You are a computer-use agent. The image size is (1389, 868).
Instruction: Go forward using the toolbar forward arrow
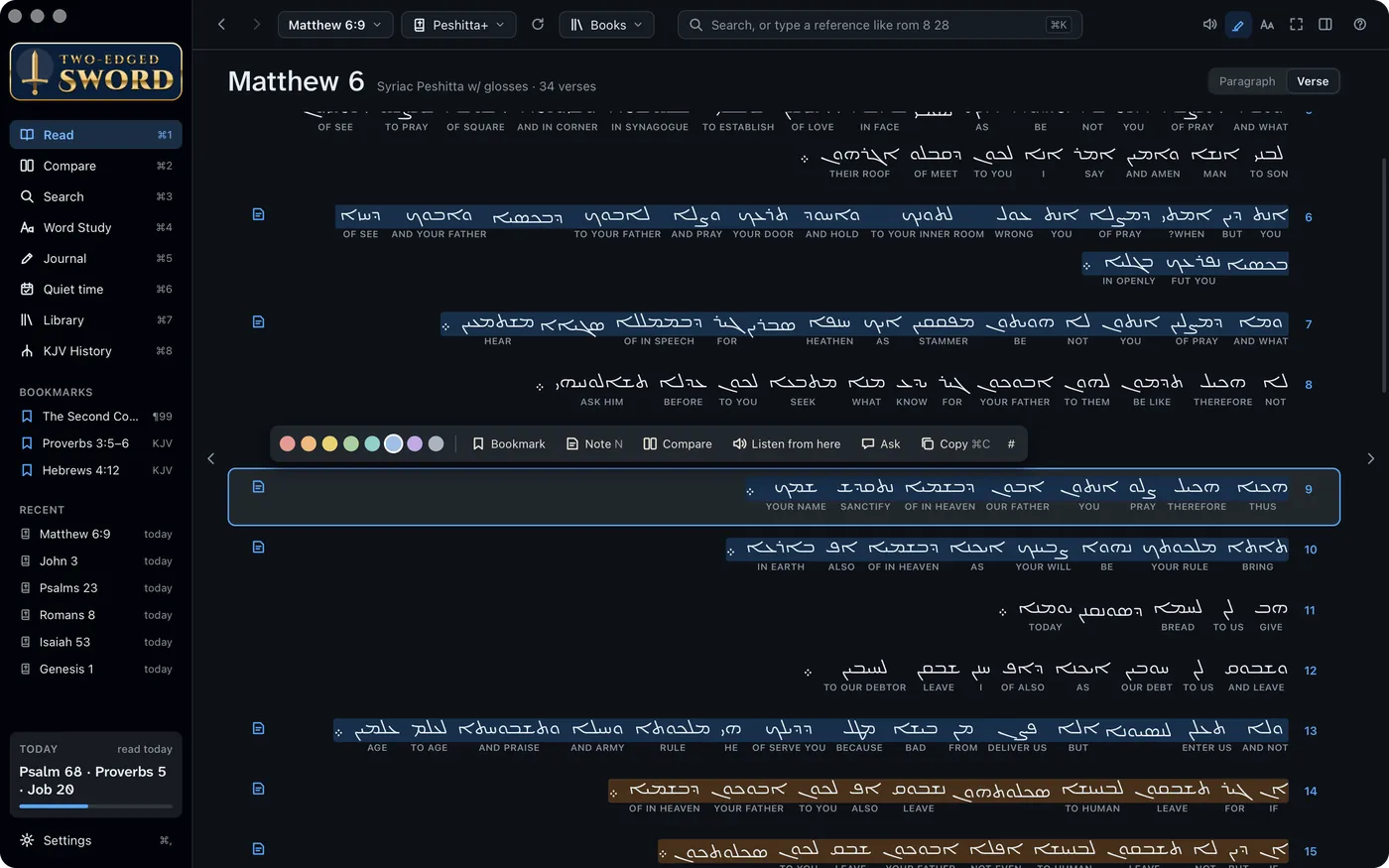click(x=256, y=25)
